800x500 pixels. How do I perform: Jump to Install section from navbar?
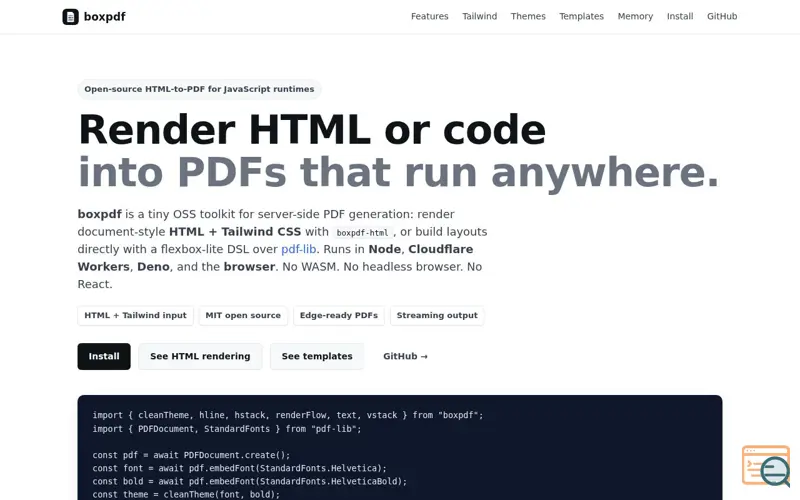point(680,16)
